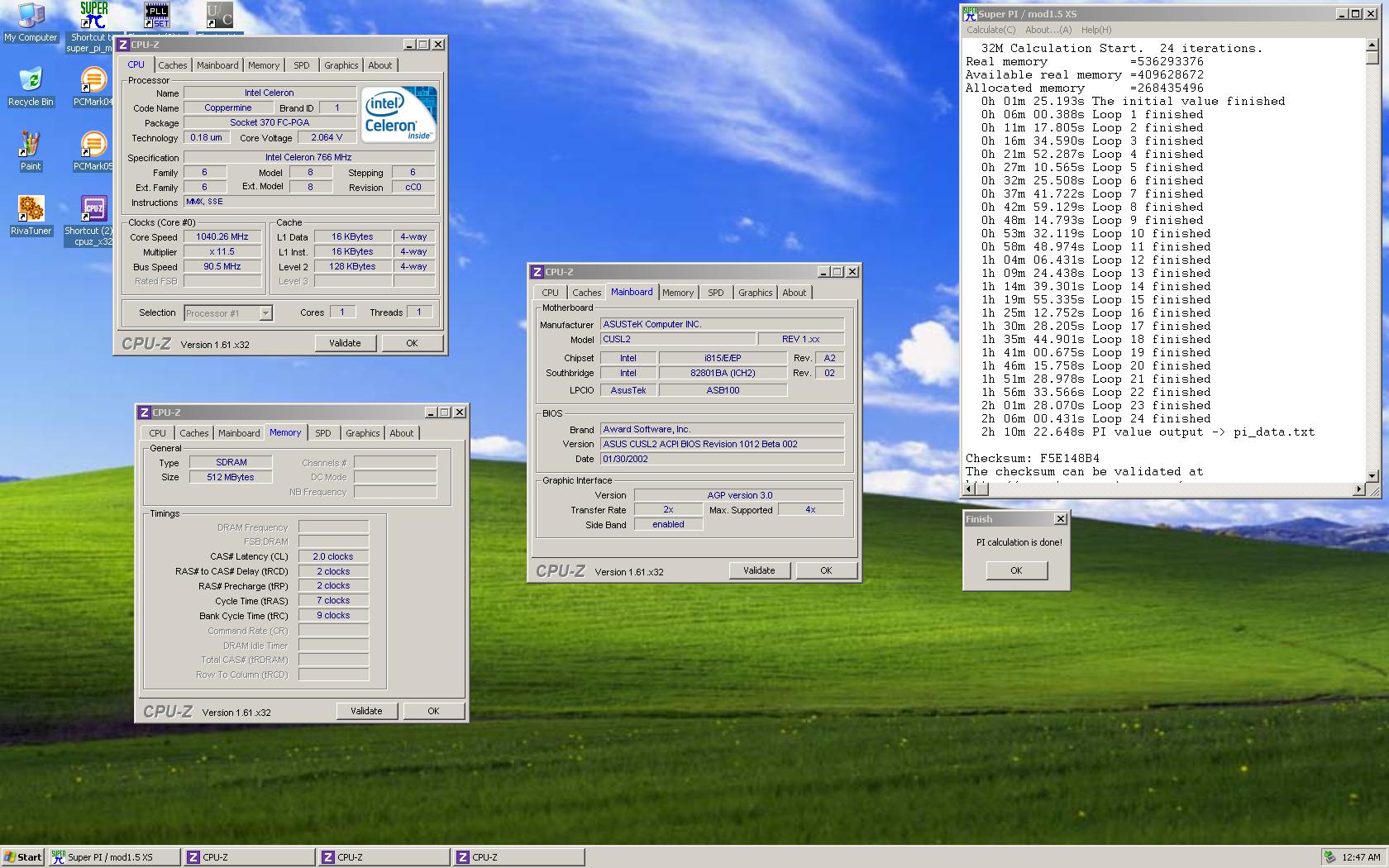The width and height of the screenshot is (1389, 868).
Task: Open the Start menu
Action: (x=23, y=857)
